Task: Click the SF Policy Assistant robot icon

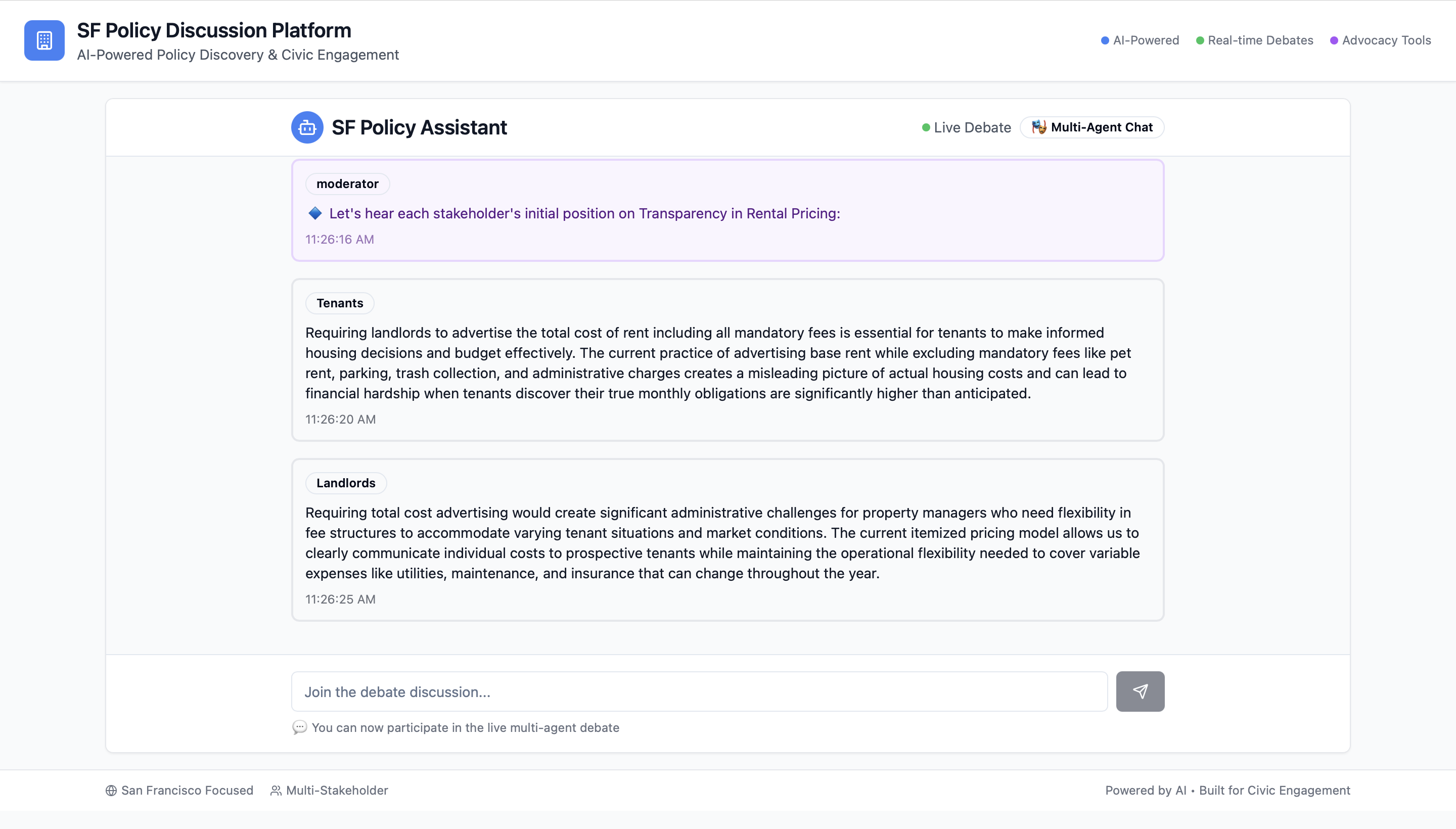Action: pos(307,127)
